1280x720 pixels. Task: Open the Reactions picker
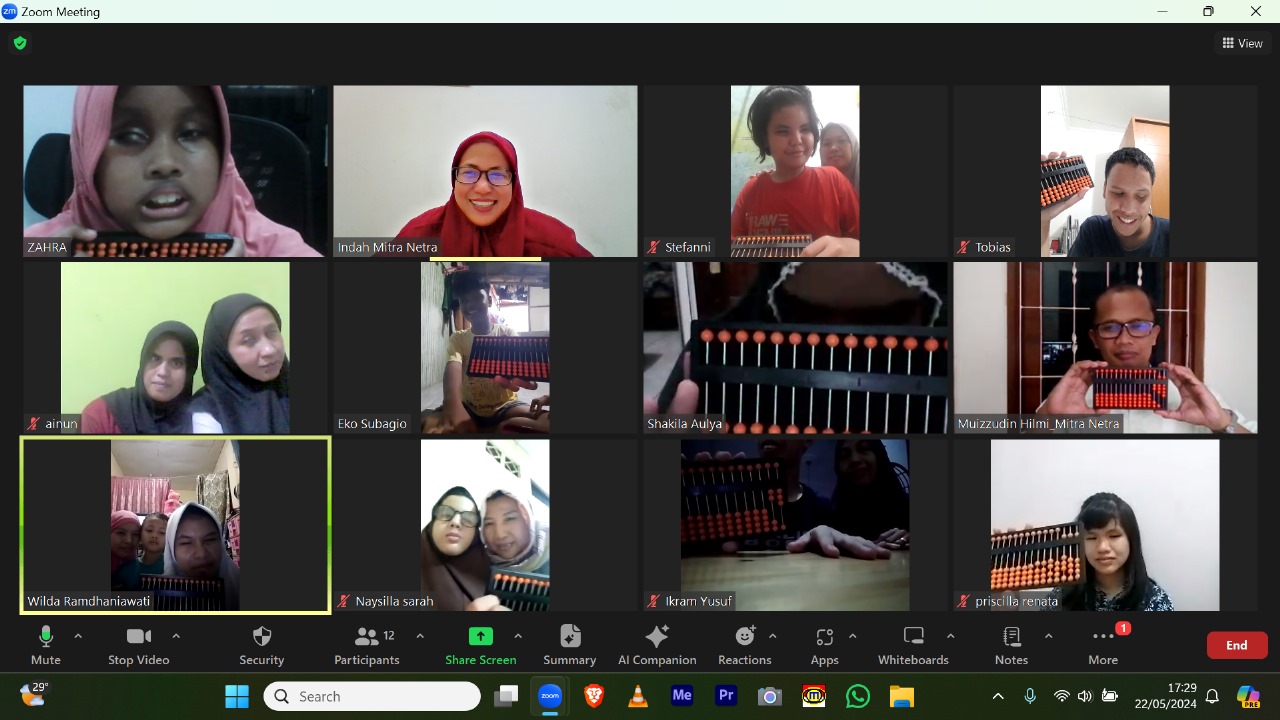pos(745,645)
